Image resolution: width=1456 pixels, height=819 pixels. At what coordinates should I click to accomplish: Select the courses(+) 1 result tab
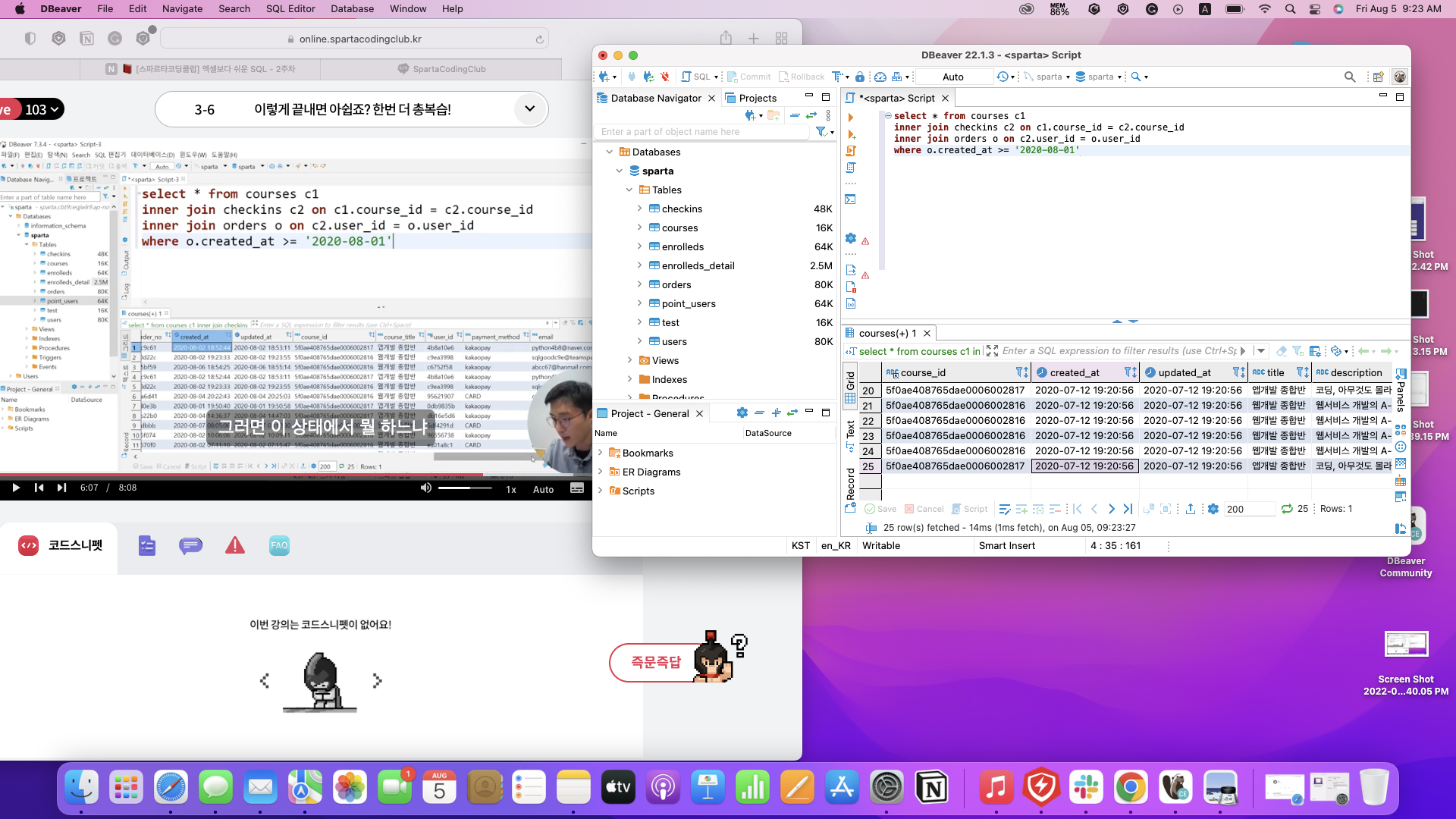pos(888,333)
